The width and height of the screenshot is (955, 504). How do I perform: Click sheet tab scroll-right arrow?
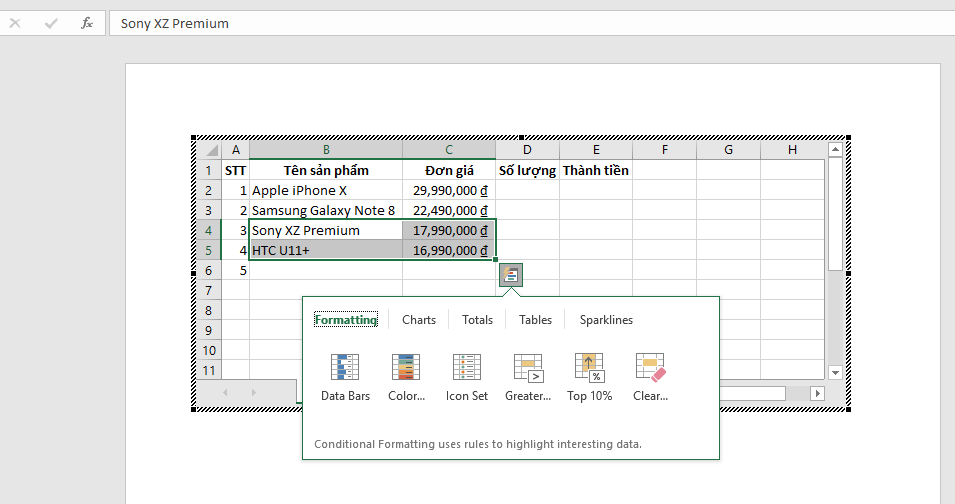[253, 393]
